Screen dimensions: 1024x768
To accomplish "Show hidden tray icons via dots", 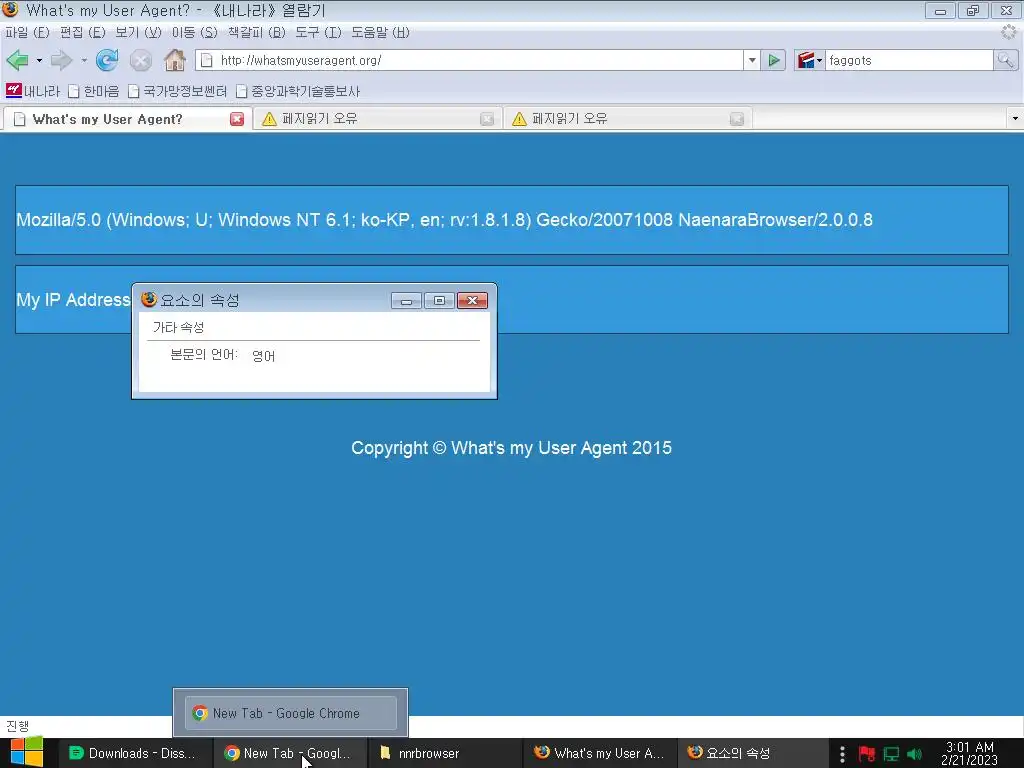I will [842, 754].
